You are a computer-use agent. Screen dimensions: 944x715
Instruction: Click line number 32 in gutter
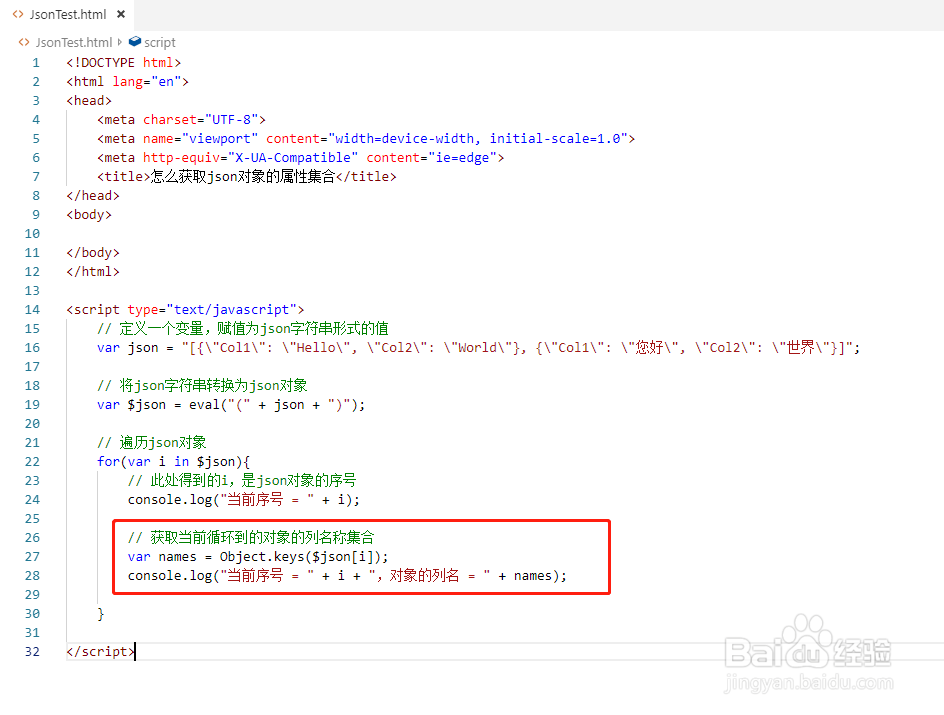click(32, 652)
